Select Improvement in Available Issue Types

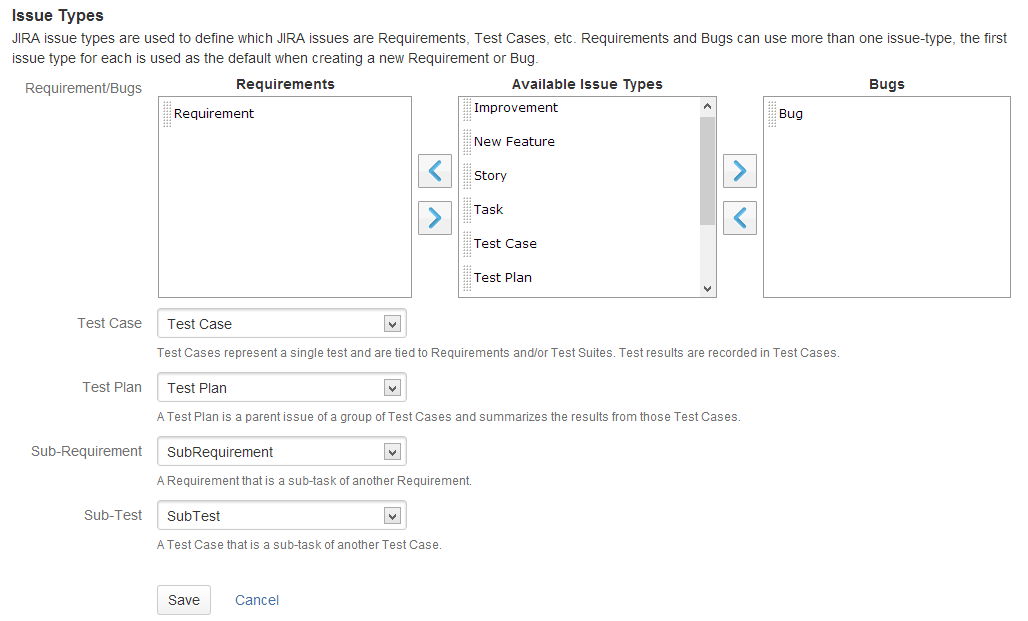point(516,108)
